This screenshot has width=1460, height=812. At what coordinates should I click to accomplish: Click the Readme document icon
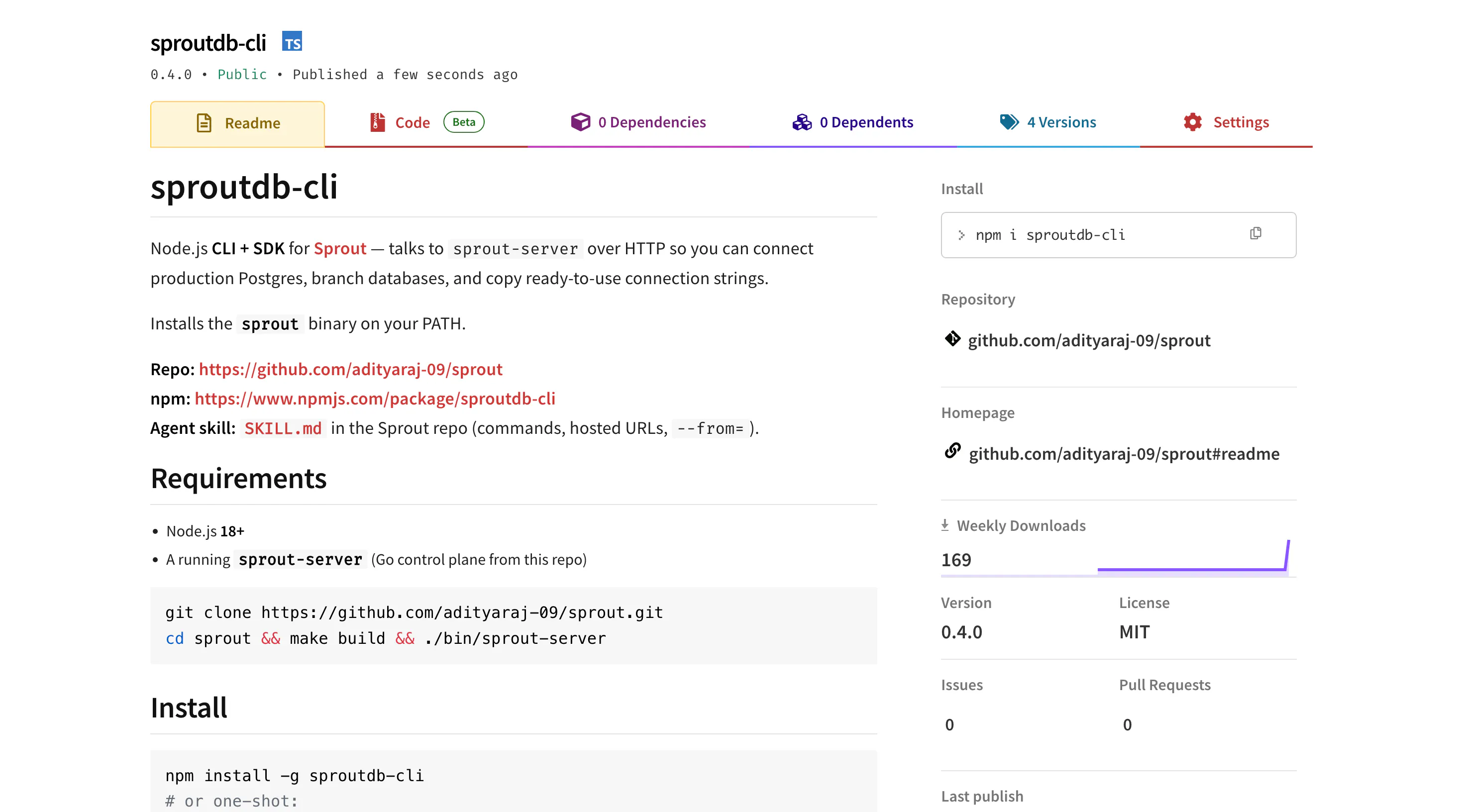click(x=204, y=123)
